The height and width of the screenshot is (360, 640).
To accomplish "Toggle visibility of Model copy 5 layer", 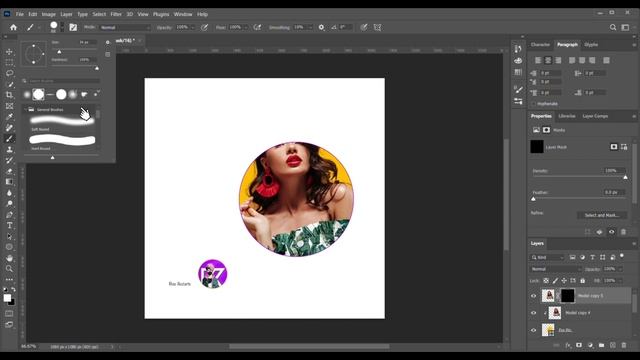I will pyautogui.click(x=533, y=296).
